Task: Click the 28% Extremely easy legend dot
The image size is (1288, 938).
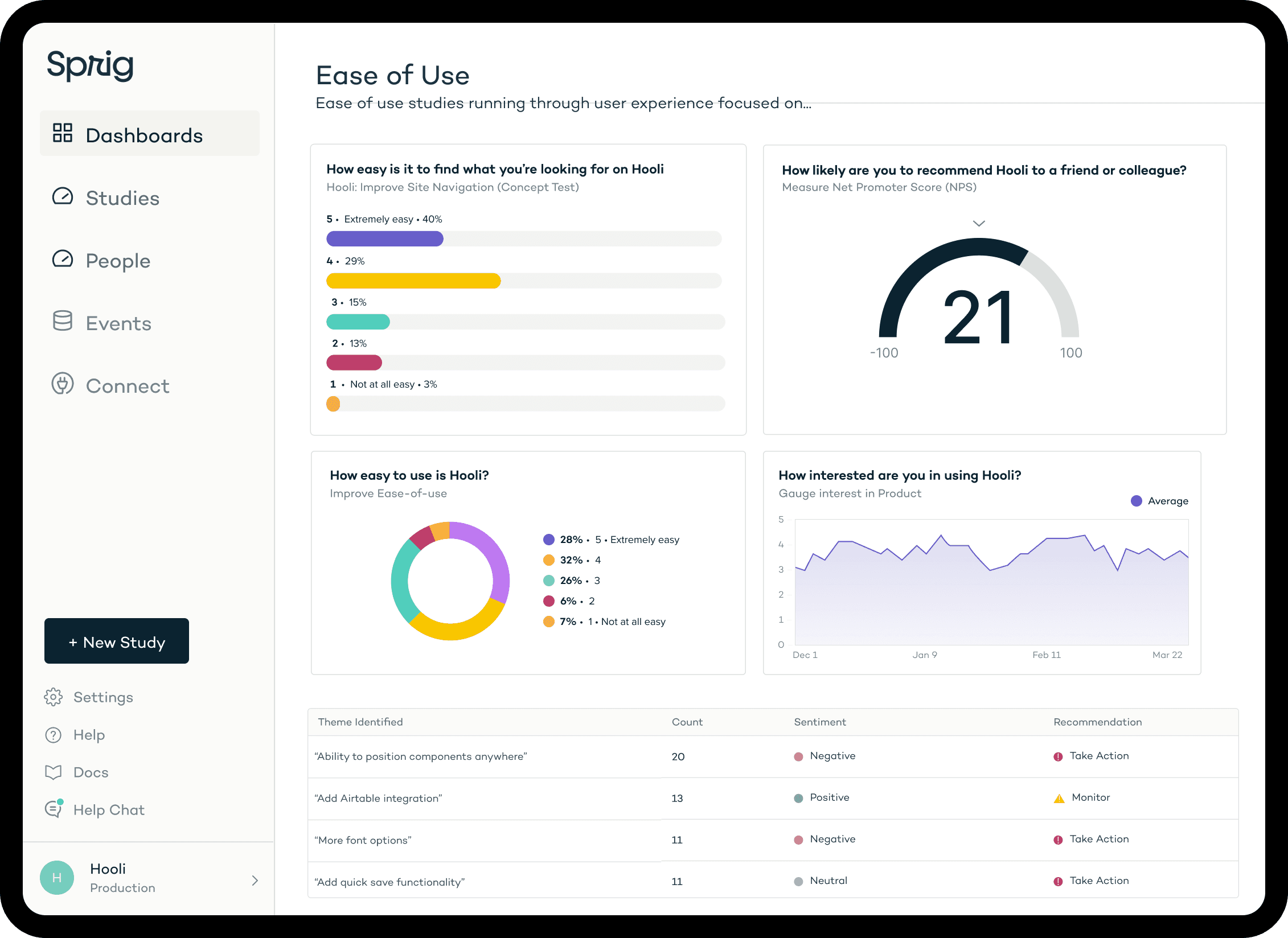Action: [549, 540]
